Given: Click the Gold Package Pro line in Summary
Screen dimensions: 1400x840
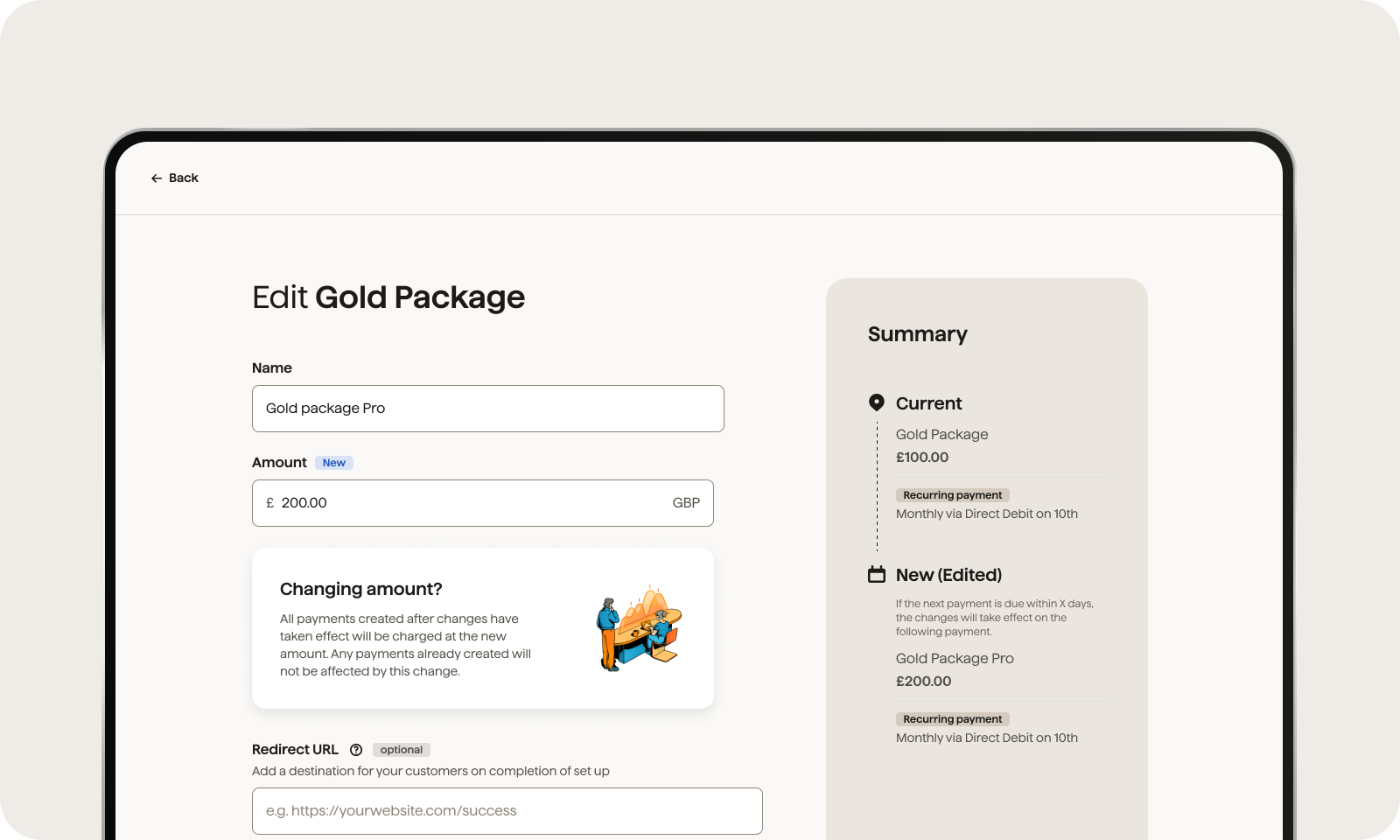Looking at the screenshot, I should tap(955, 658).
